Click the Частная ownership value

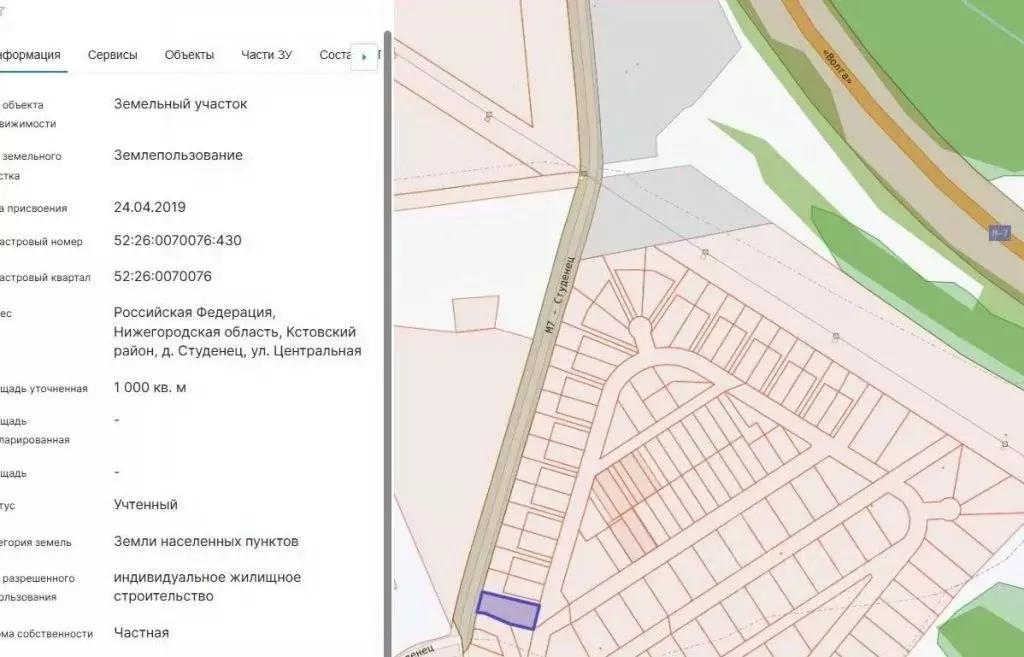click(x=141, y=632)
